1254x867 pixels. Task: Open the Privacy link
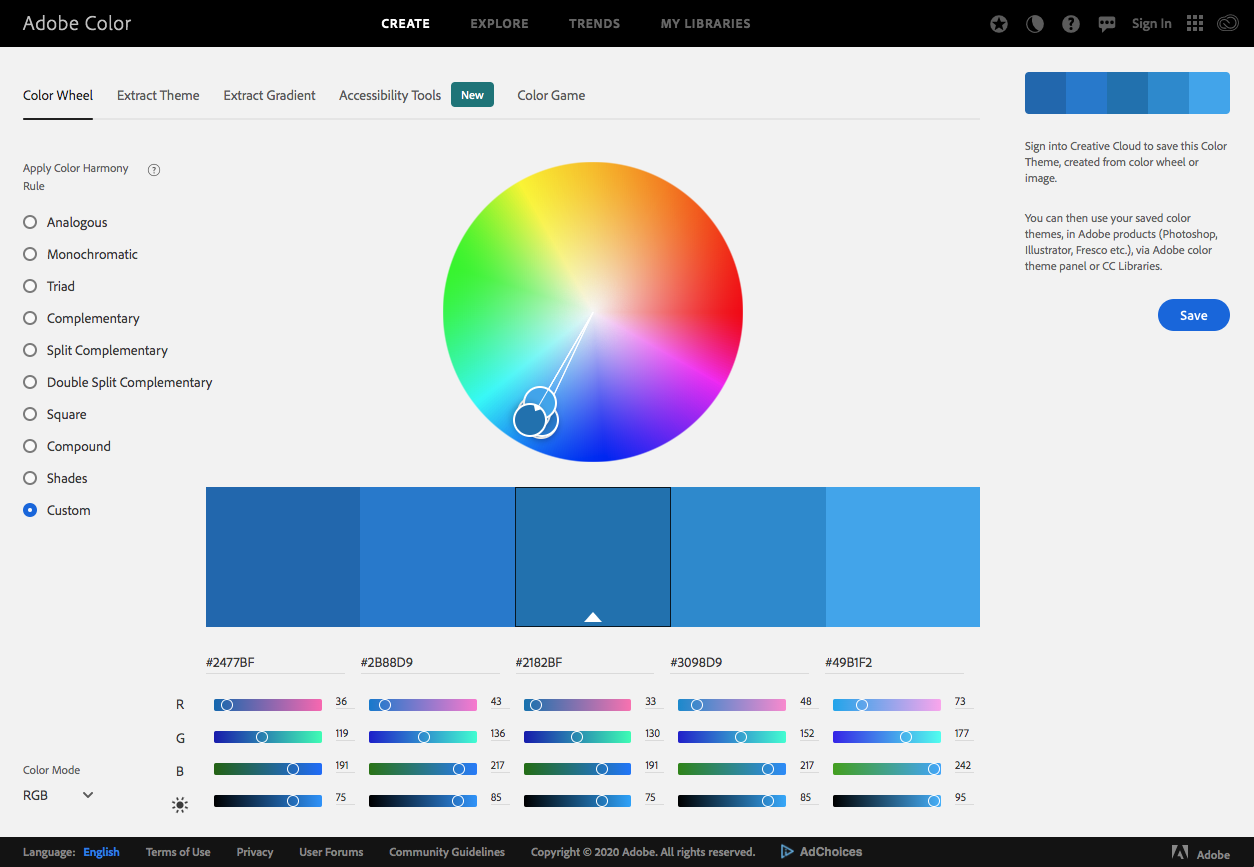point(255,852)
